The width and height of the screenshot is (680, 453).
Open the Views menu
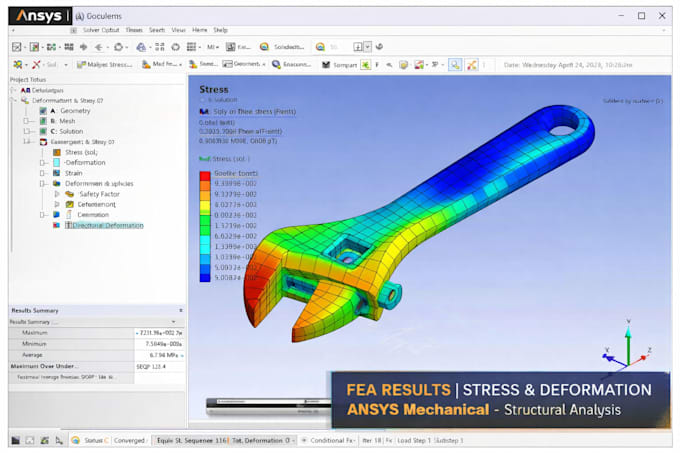click(x=178, y=30)
